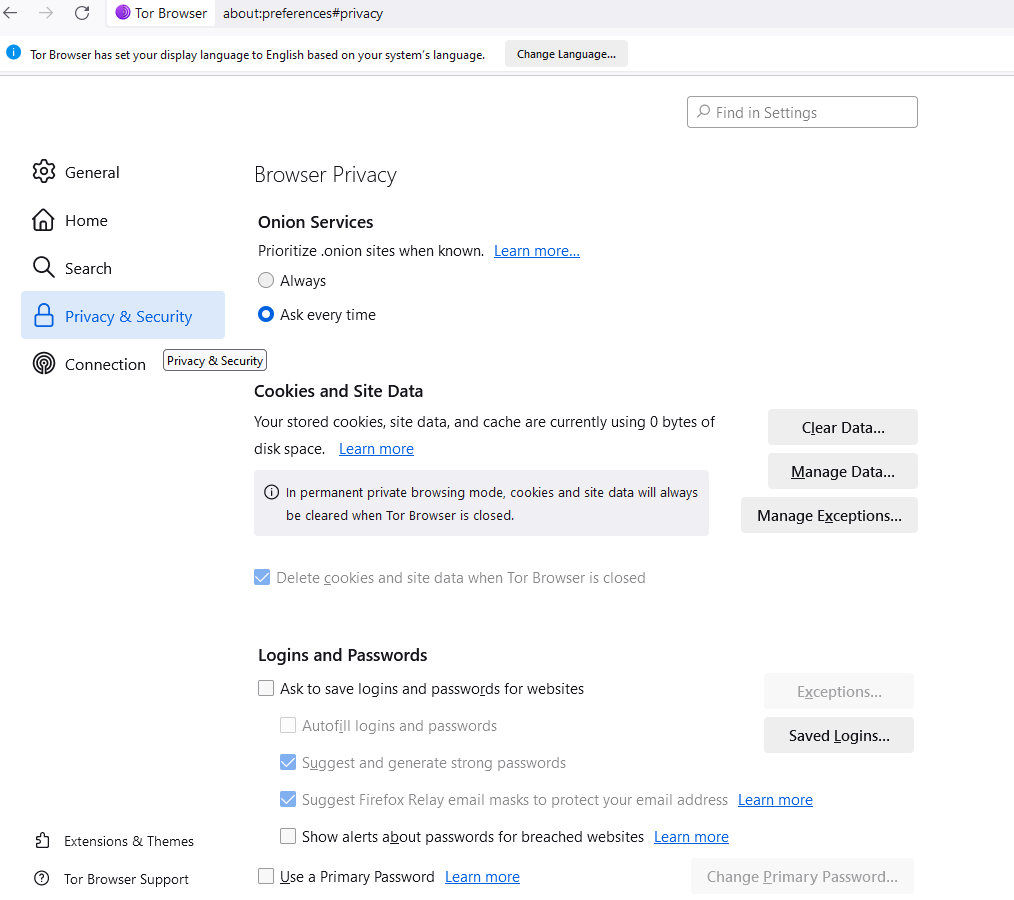
Task: Click the browser reload icon
Action: pyautogui.click(x=82, y=13)
